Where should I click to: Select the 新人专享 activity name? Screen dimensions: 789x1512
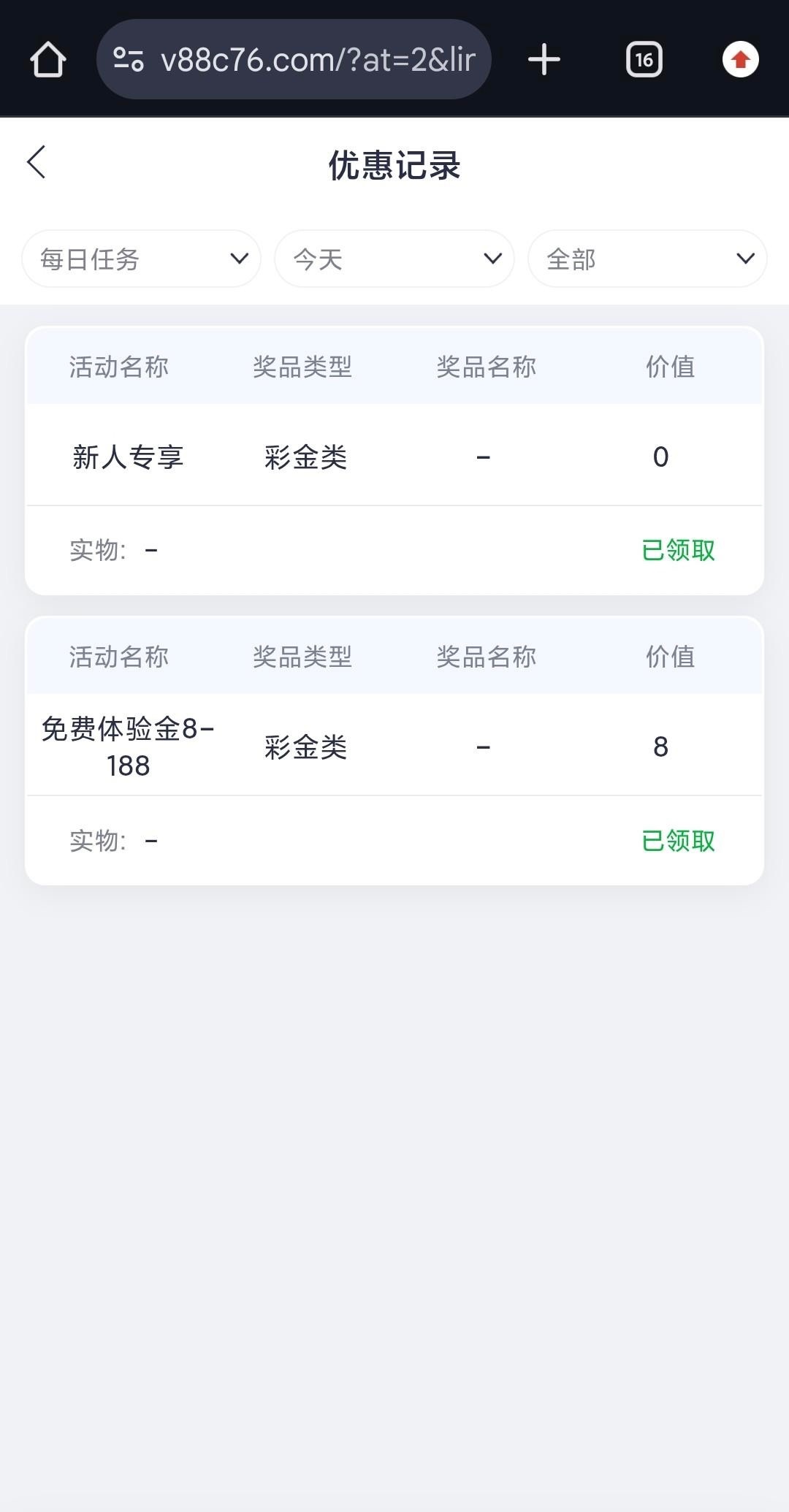point(128,457)
